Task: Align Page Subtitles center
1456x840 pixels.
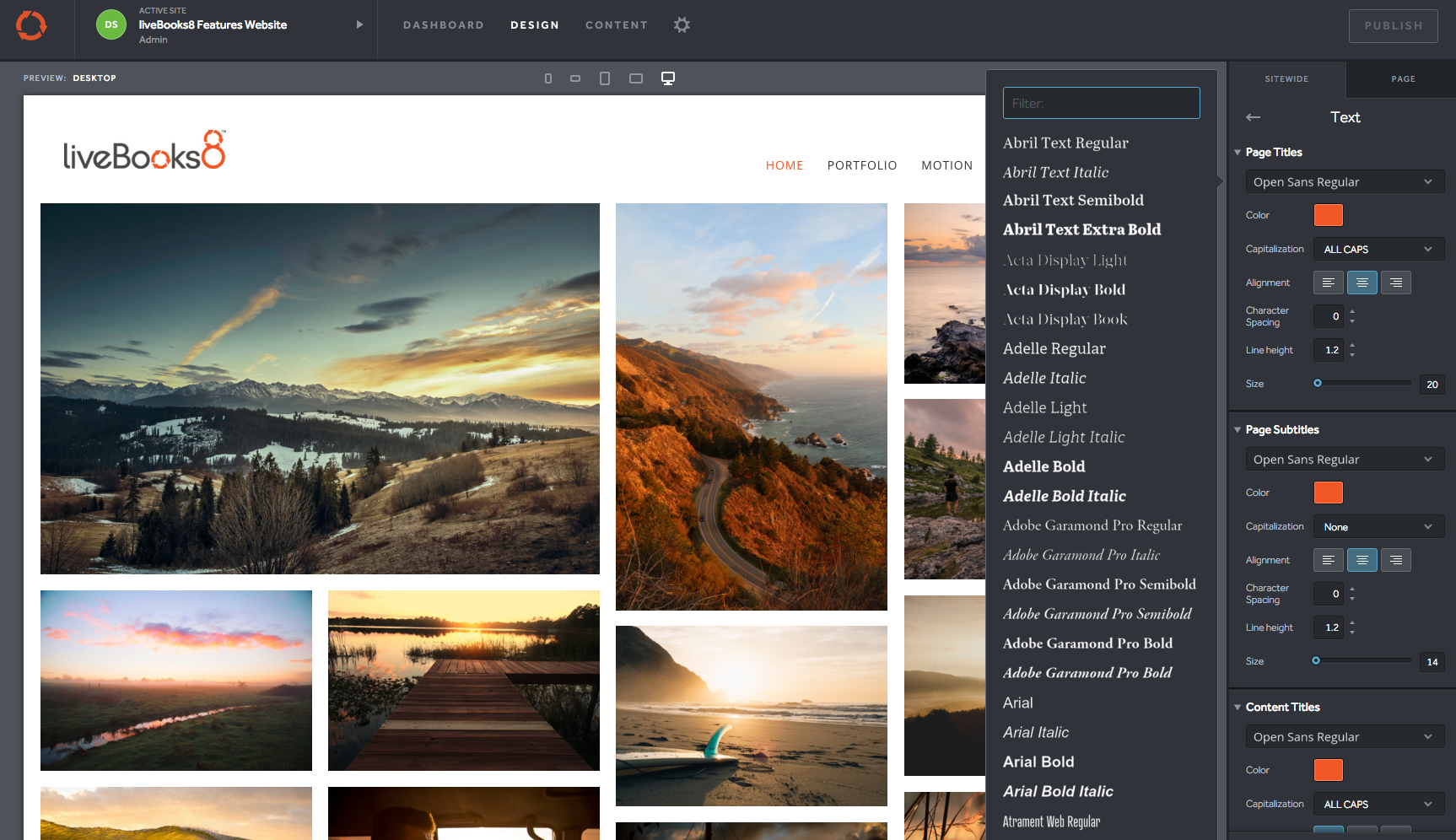Action: point(1362,560)
